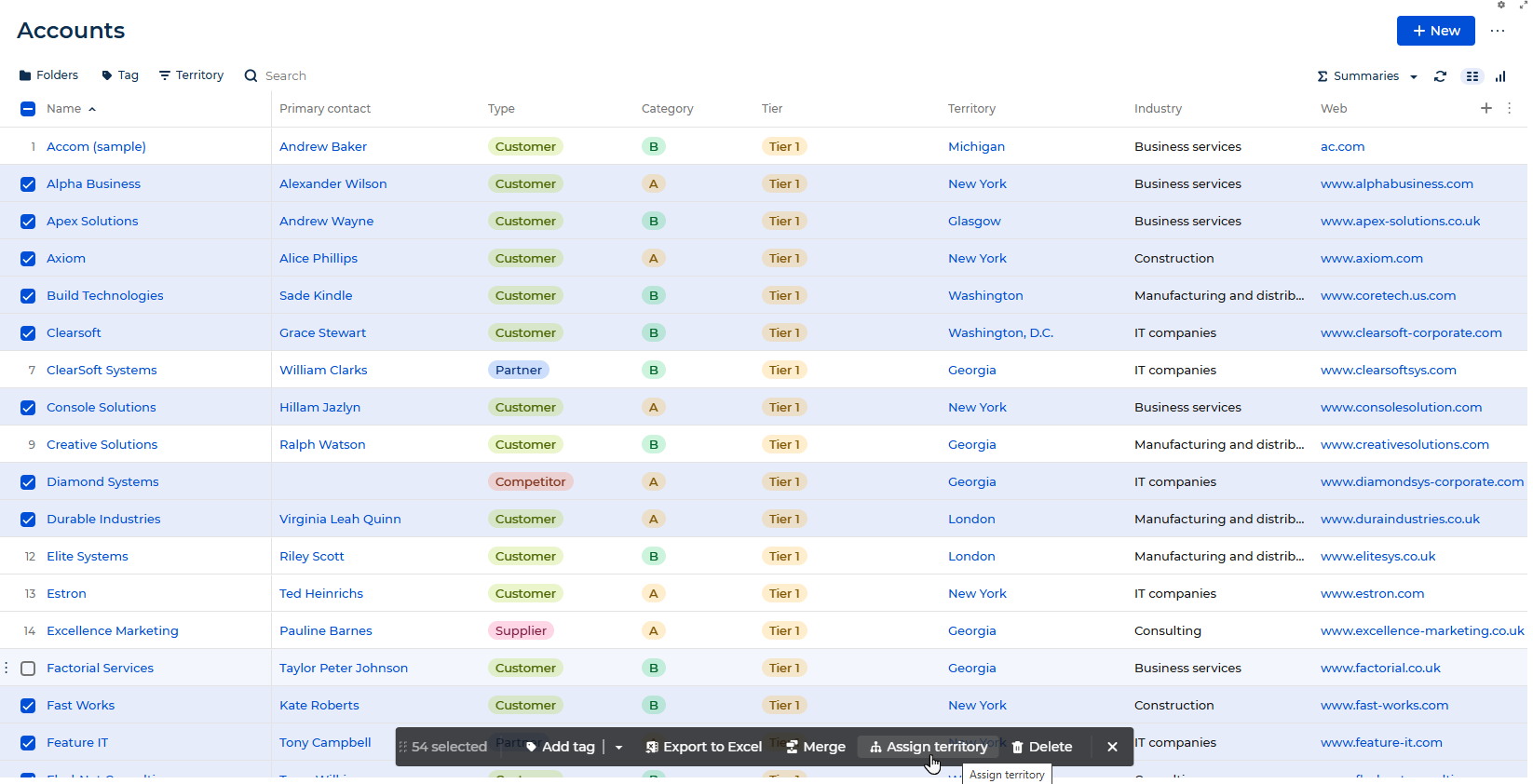The height and width of the screenshot is (784, 1533).
Task: Click the New account button
Action: [x=1435, y=31]
